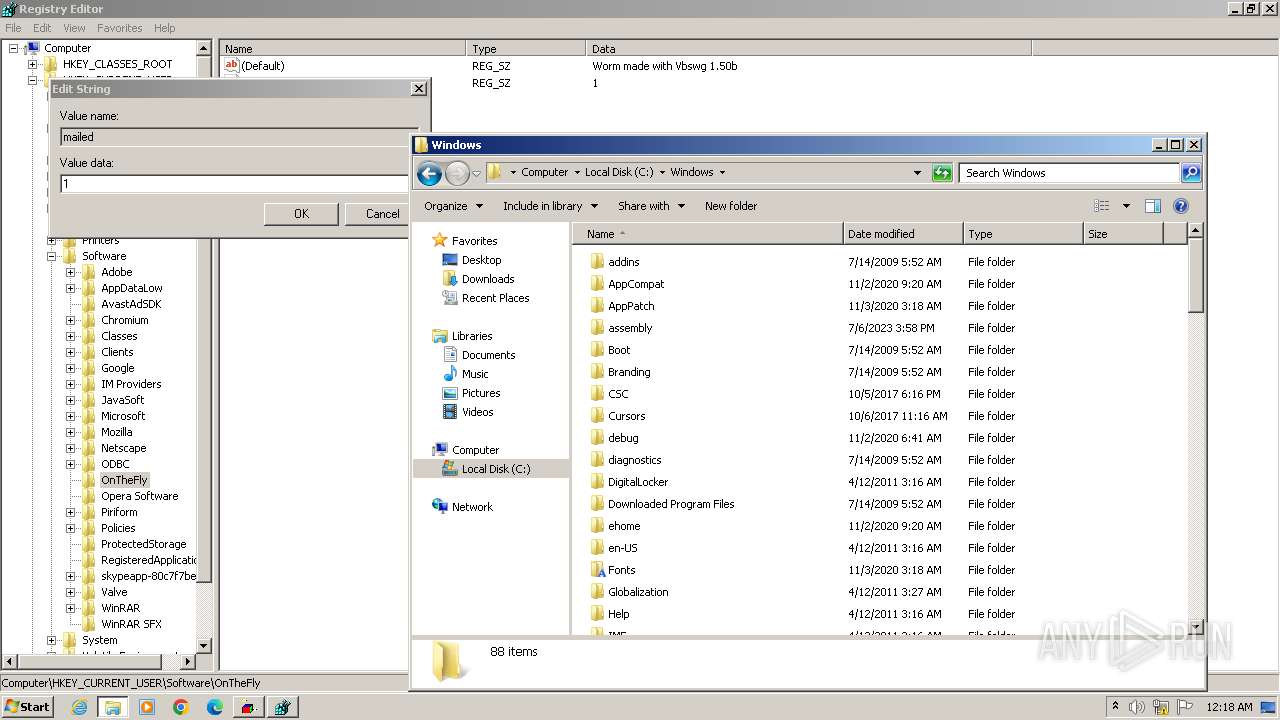Viewport: 1280px width, 720px height.
Task: Go back in the Windows Explorer window
Action: coord(429,173)
